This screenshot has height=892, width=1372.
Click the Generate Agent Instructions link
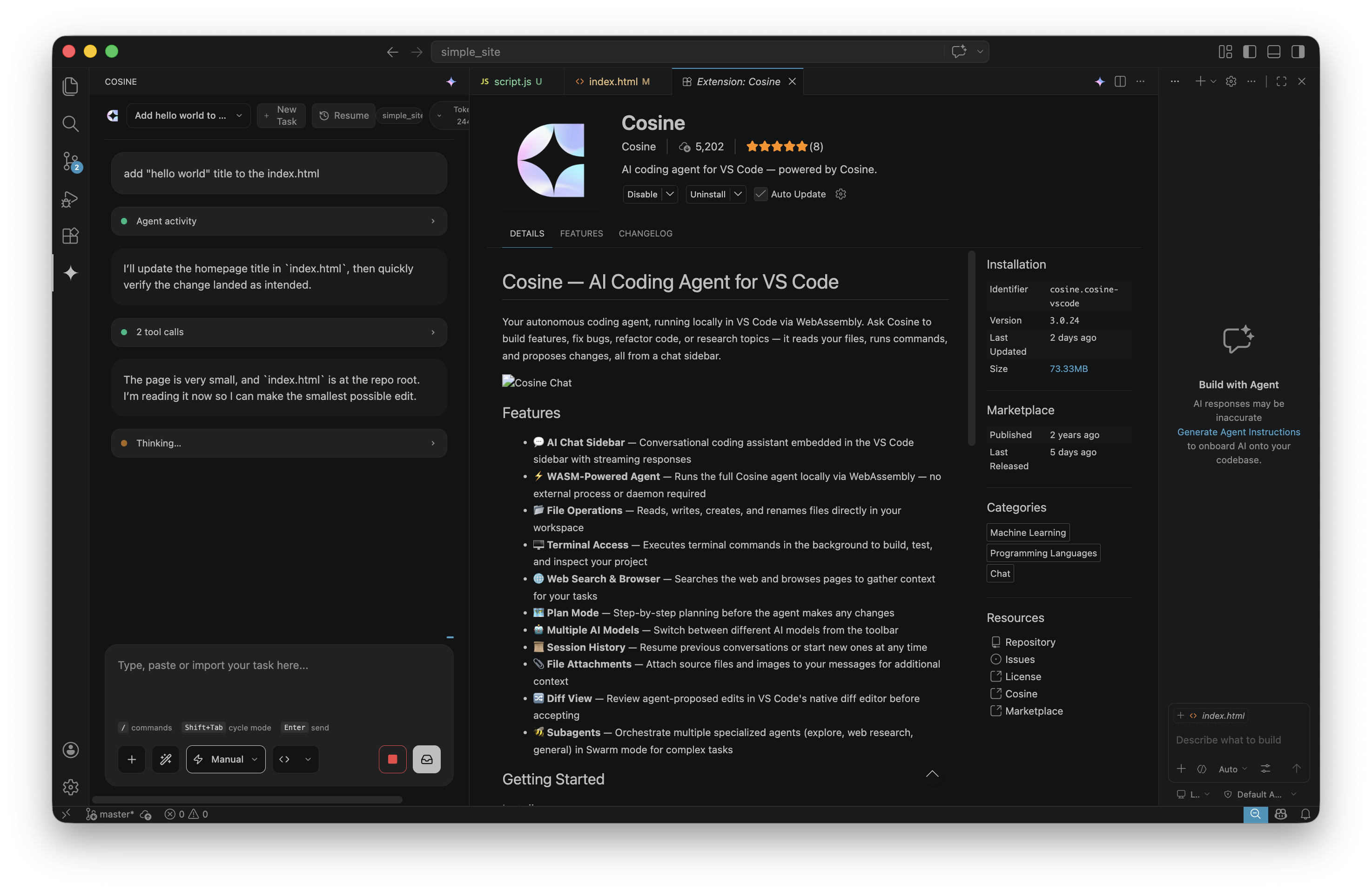[1238, 431]
